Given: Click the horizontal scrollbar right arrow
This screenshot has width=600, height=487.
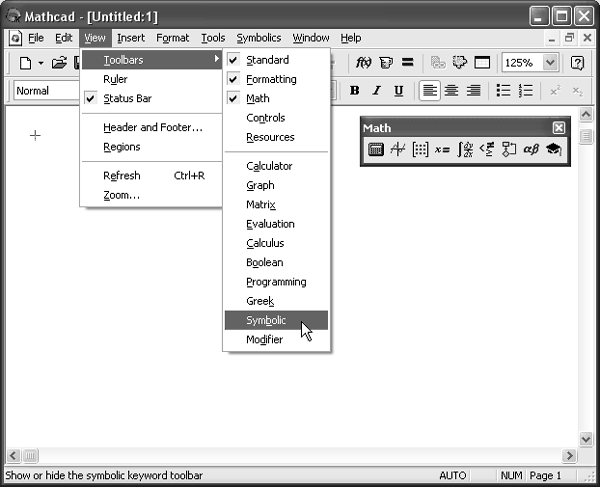Looking at the screenshot, I should [x=569, y=456].
